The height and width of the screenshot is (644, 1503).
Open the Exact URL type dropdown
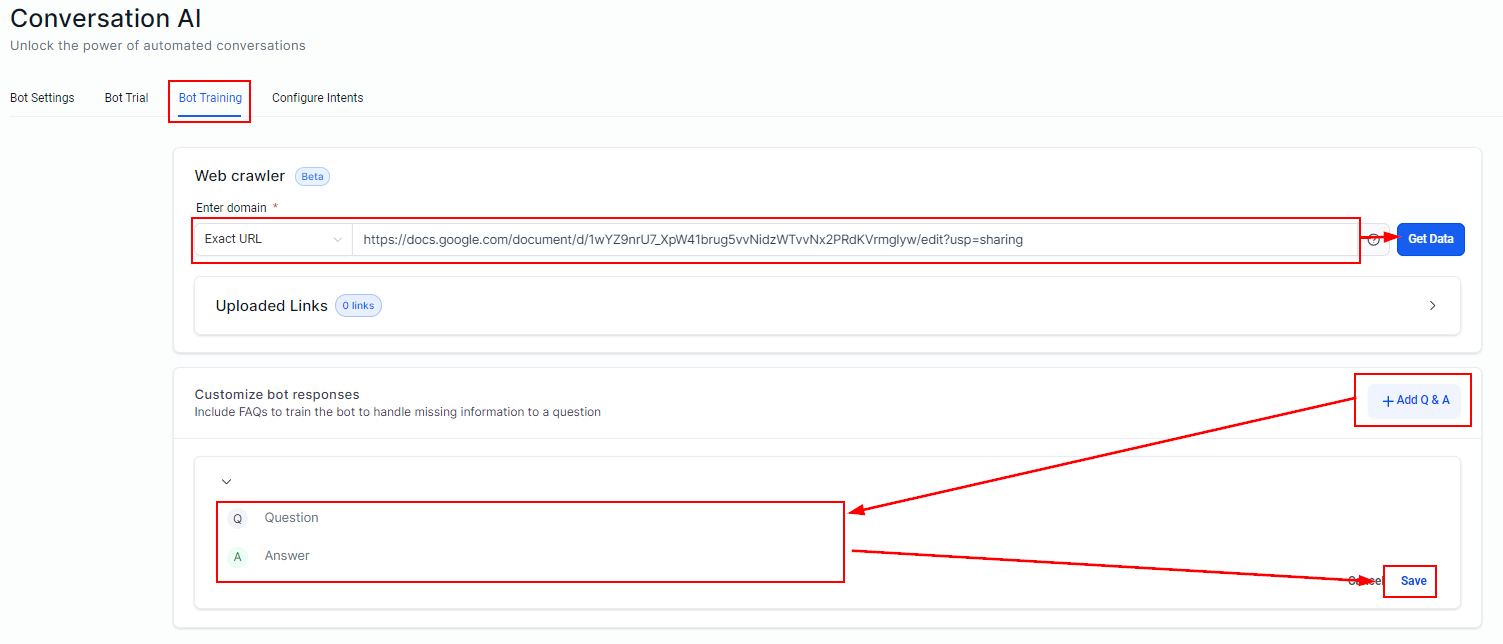coord(273,240)
